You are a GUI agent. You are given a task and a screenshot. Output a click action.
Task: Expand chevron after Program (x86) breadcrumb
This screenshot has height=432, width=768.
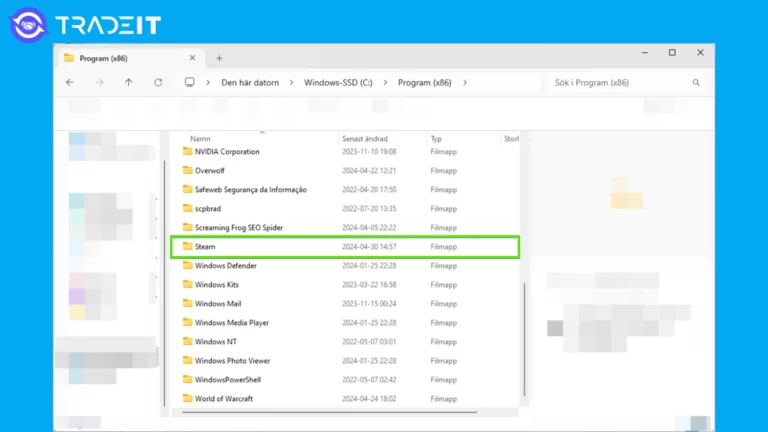465,82
